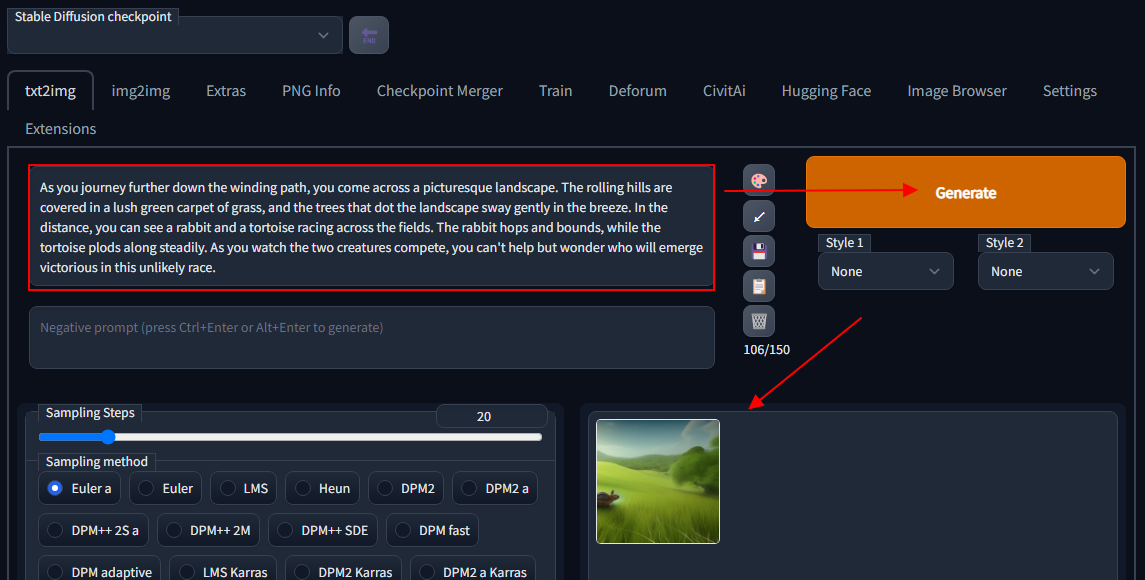
Task: Open the Extensions tab
Action: [x=61, y=129]
